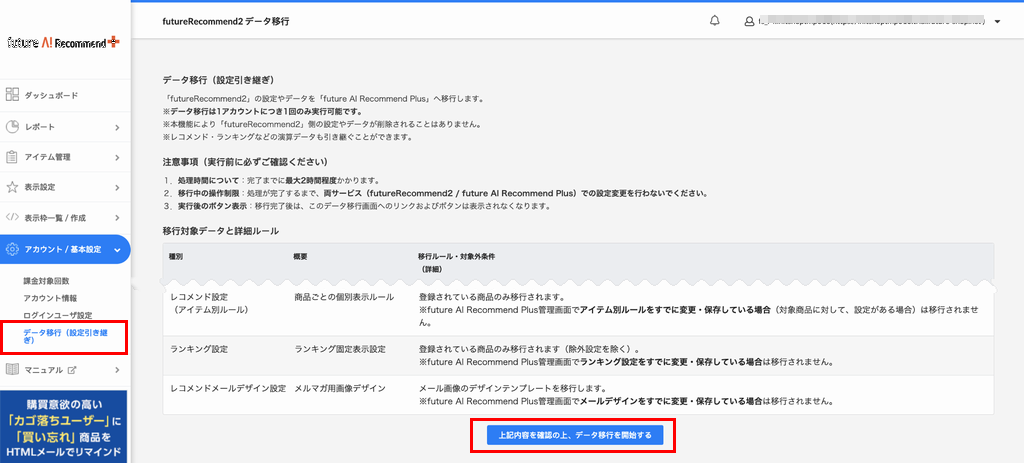
Task: Expand the 表示枠一覧 / 作成 chevron
Action: tap(117, 218)
